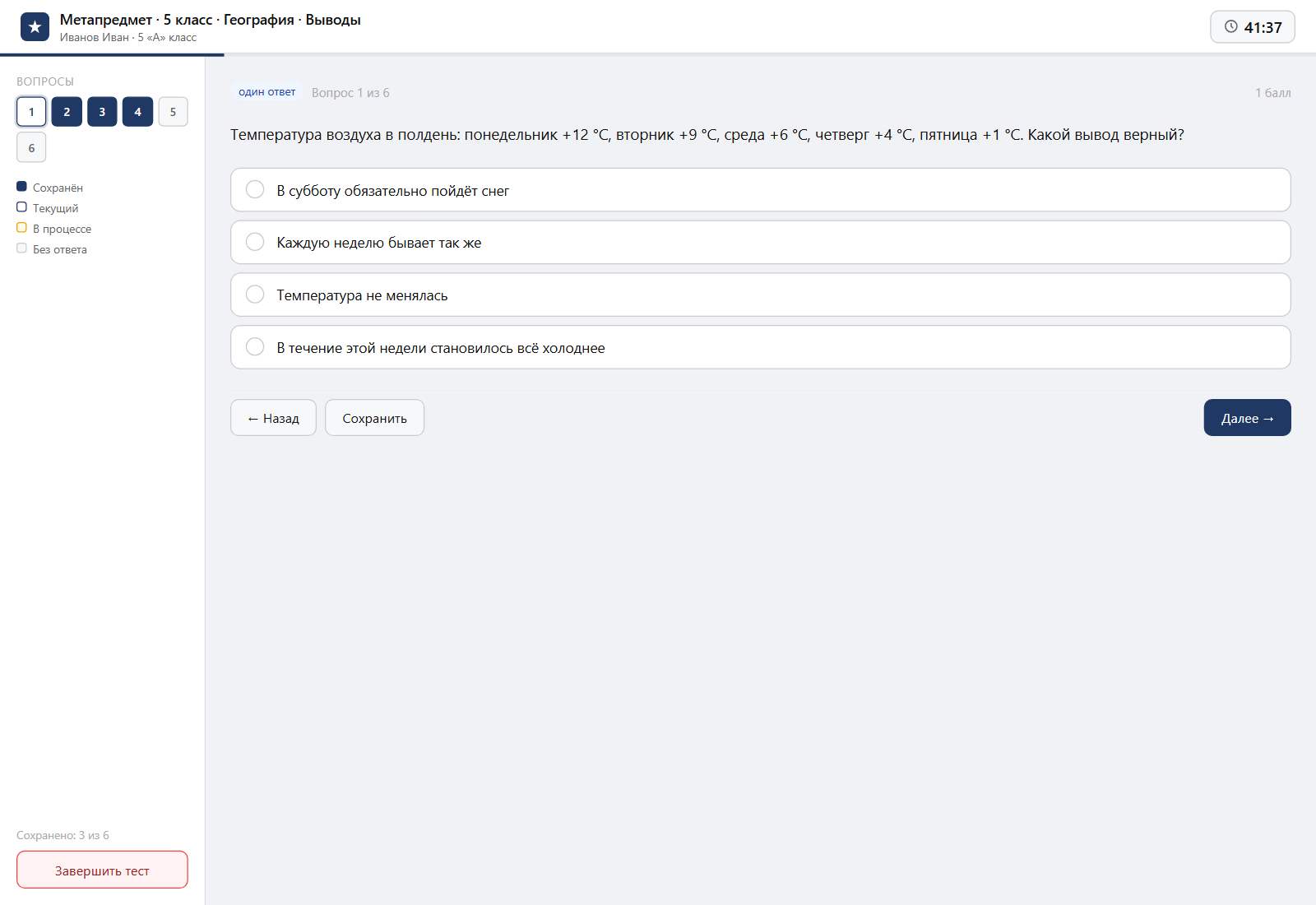Click the timer showing 41:37

coord(1253,27)
